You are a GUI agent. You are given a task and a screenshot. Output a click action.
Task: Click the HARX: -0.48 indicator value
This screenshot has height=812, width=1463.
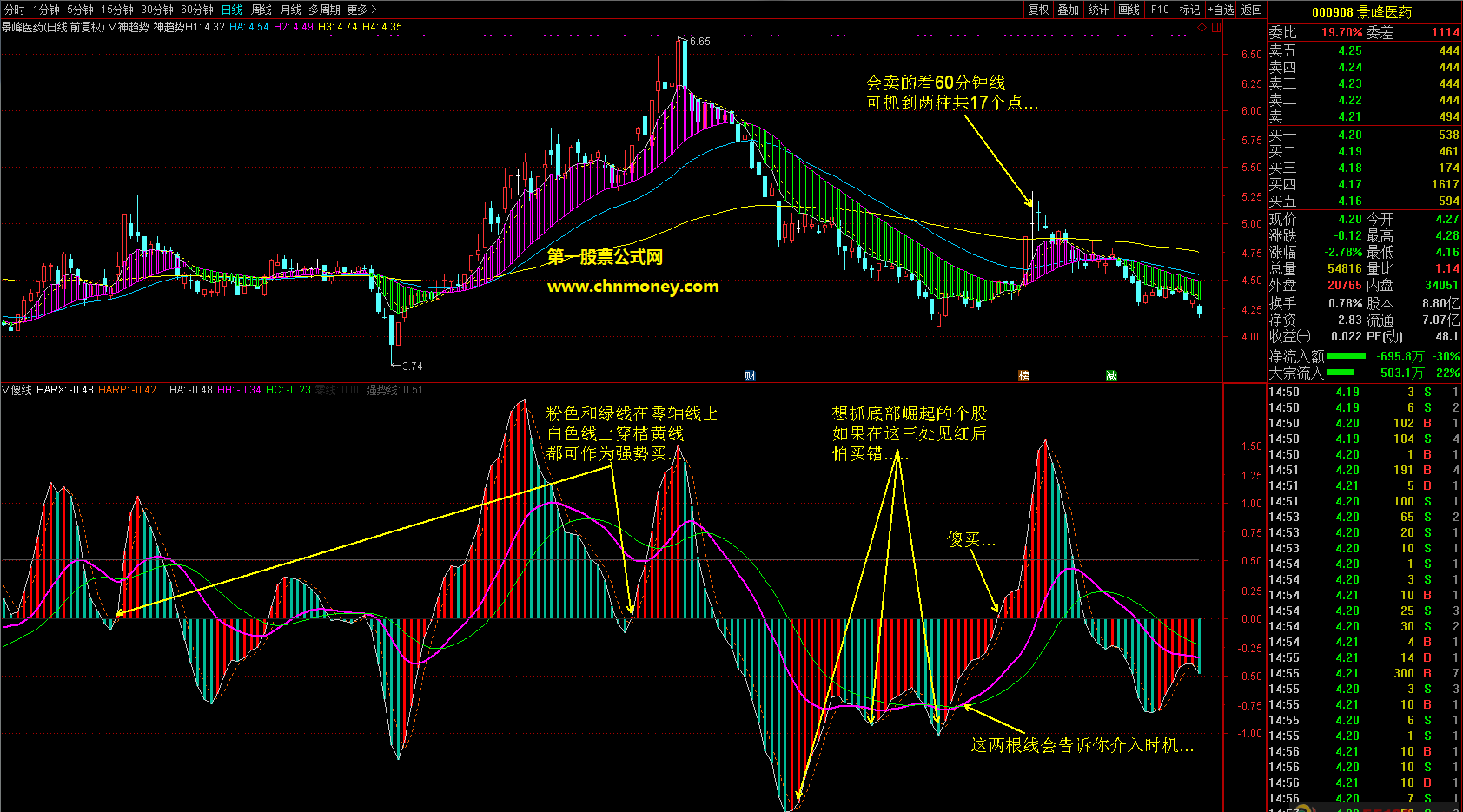pos(65,390)
